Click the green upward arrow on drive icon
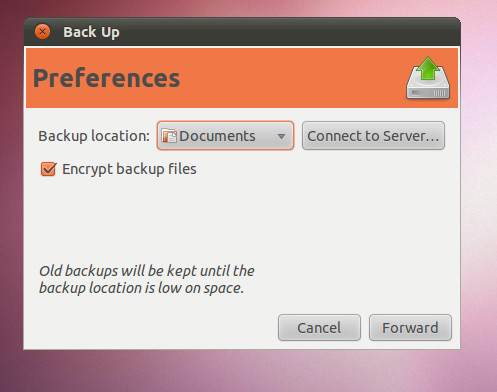The width and height of the screenshot is (497, 392). tap(428, 68)
